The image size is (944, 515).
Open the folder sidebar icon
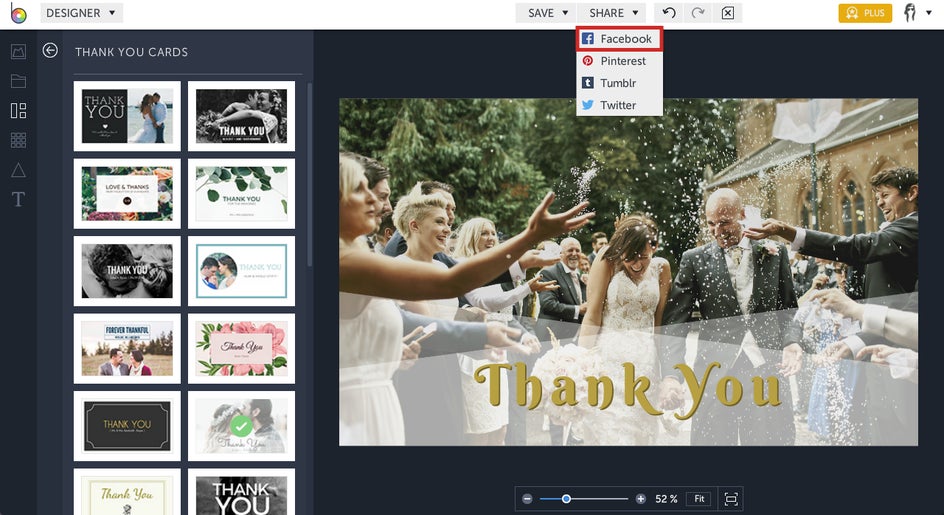(18, 81)
